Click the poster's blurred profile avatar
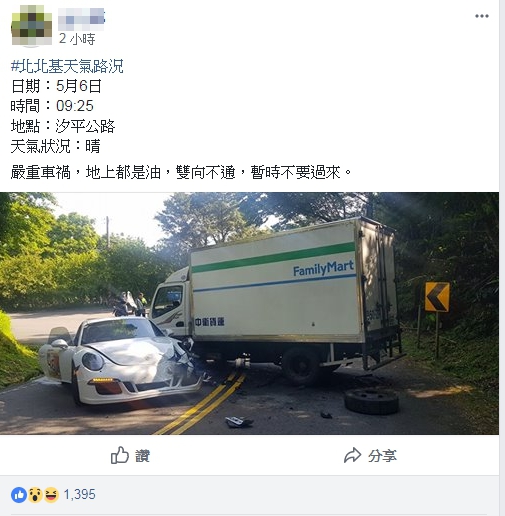Screen dimensions: 505x516 (32, 25)
